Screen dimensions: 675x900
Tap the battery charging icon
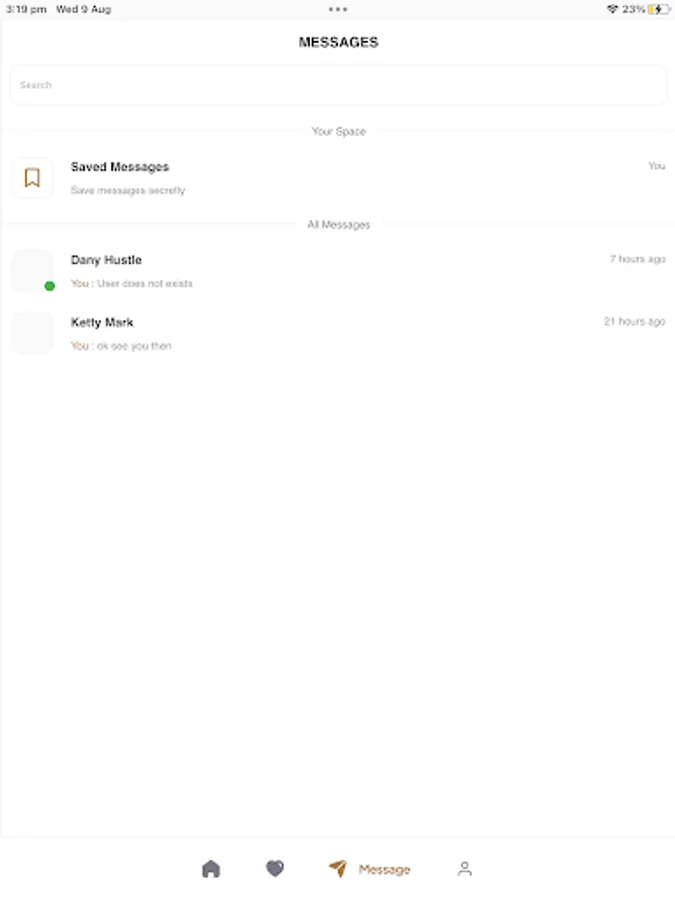pyautogui.click(x=658, y=9)
